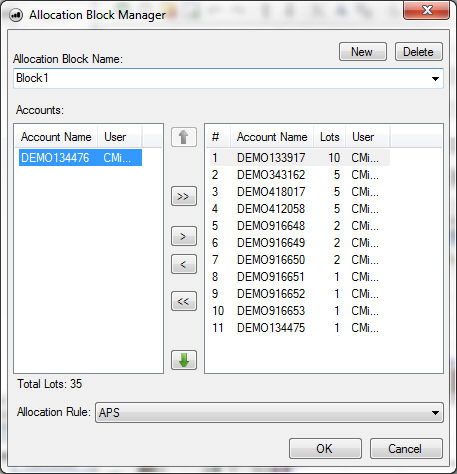The width and height of the screenshot is (457, 474).
Task: Click the Lots column header
Action: tap(330, 137)
